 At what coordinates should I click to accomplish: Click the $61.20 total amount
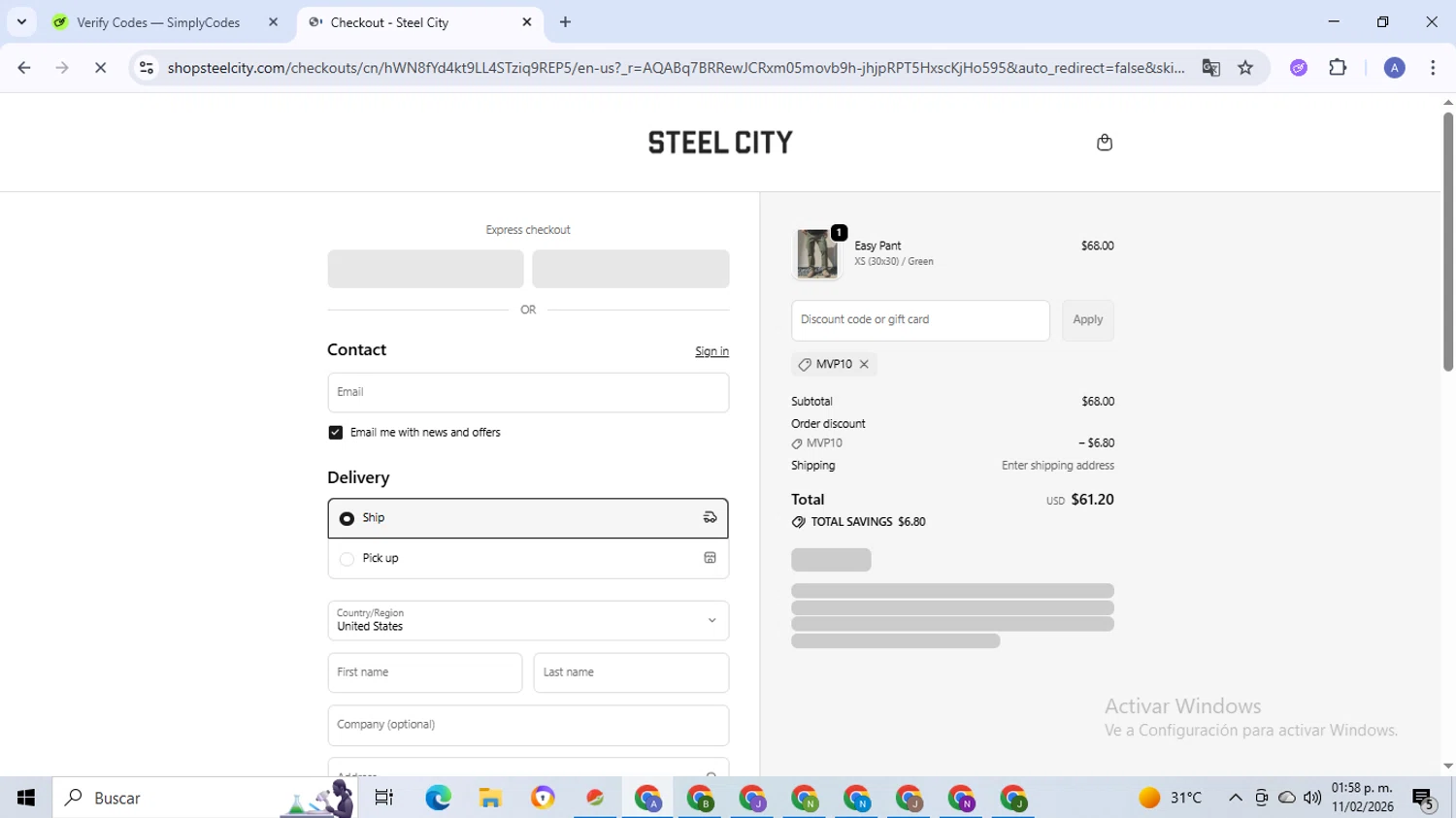1092,500
